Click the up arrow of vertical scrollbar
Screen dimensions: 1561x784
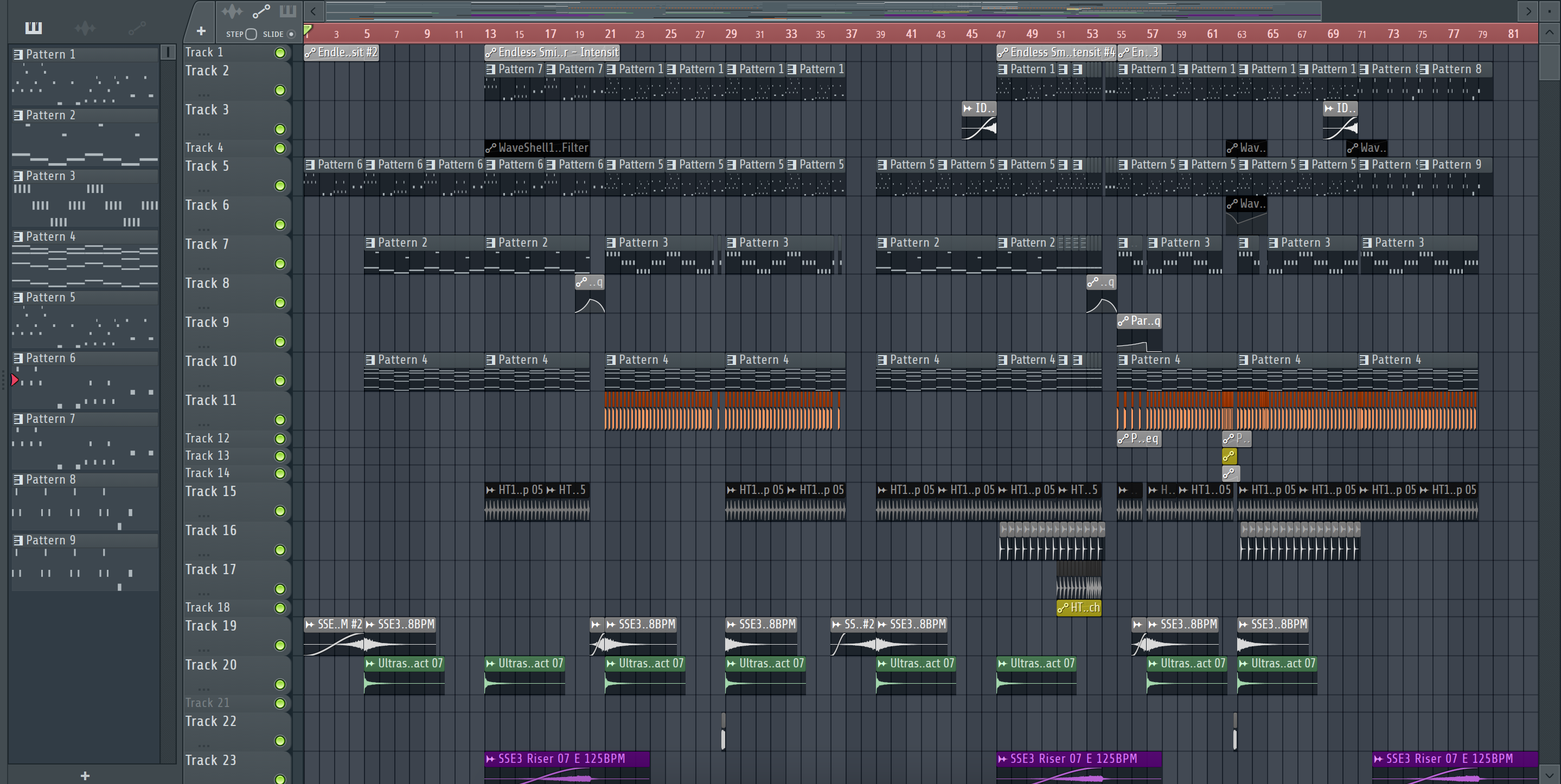click(x=1549, y=32)
